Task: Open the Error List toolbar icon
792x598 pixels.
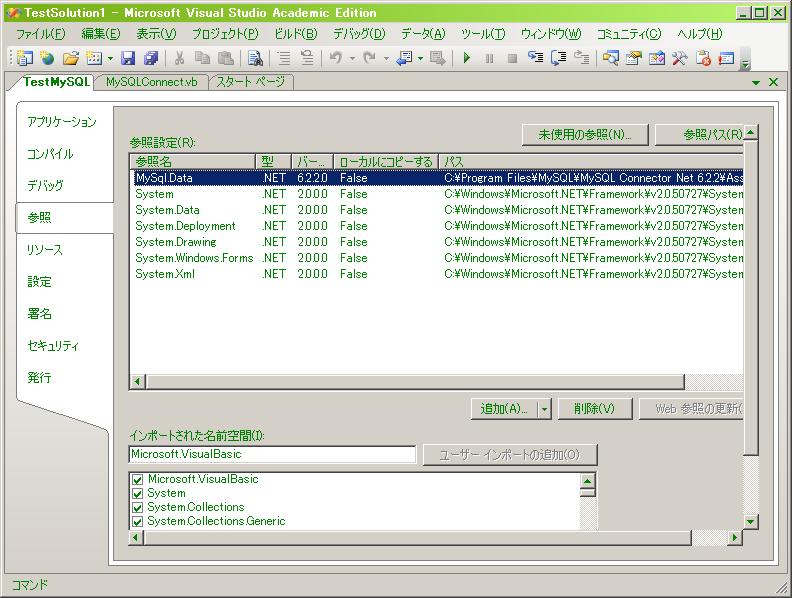Action: [703, 58]
